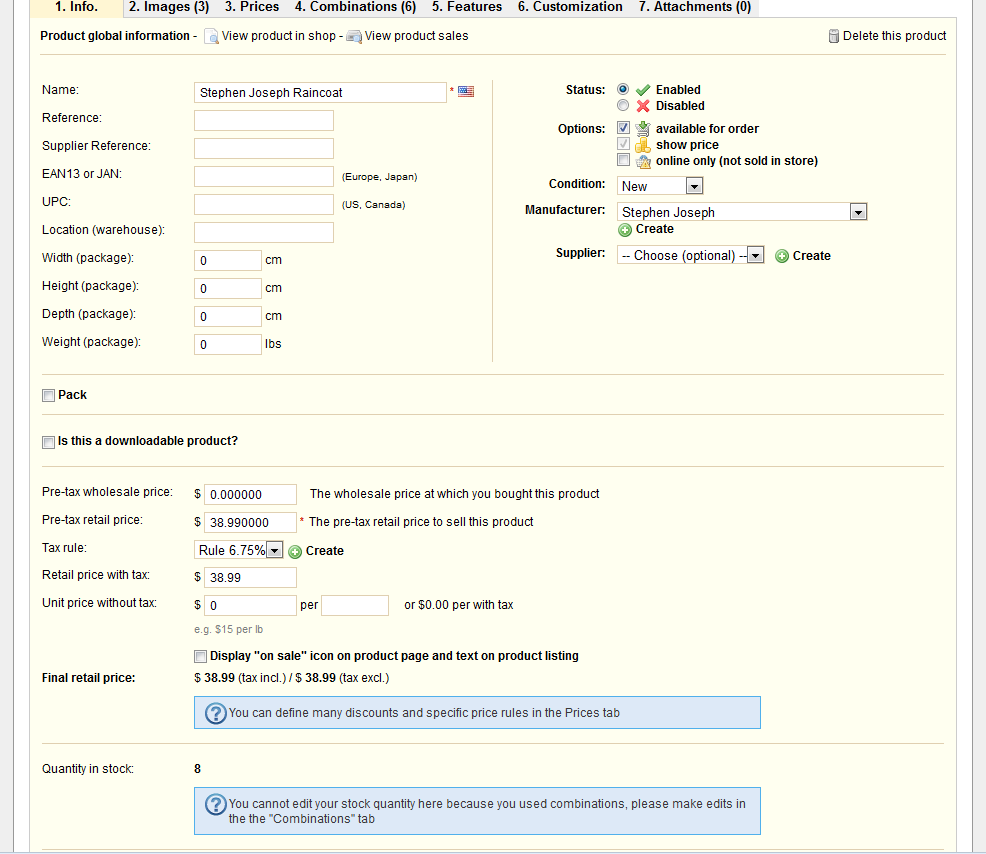
Task: Click the Pre-tax wholesale price field
Action: pyautogui.click(x=250, y=494)
